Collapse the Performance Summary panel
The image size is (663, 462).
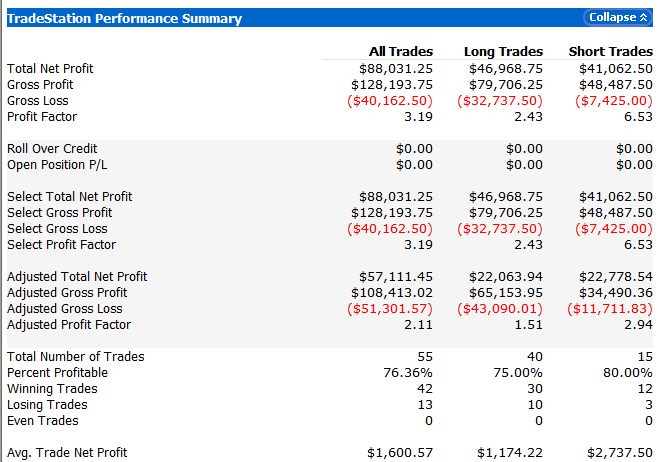tap(616, 17)
